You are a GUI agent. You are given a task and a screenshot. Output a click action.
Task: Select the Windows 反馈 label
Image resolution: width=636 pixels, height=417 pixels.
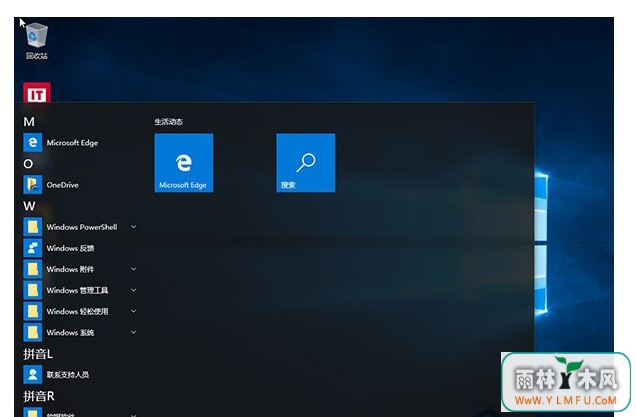(70, 248)
